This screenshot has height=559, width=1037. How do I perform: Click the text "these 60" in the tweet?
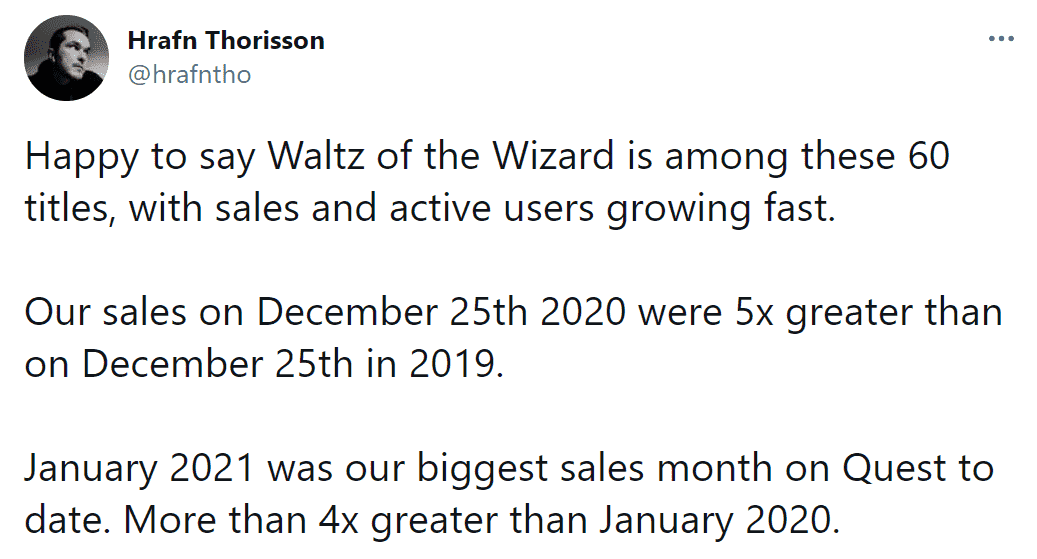pos(876,156)
